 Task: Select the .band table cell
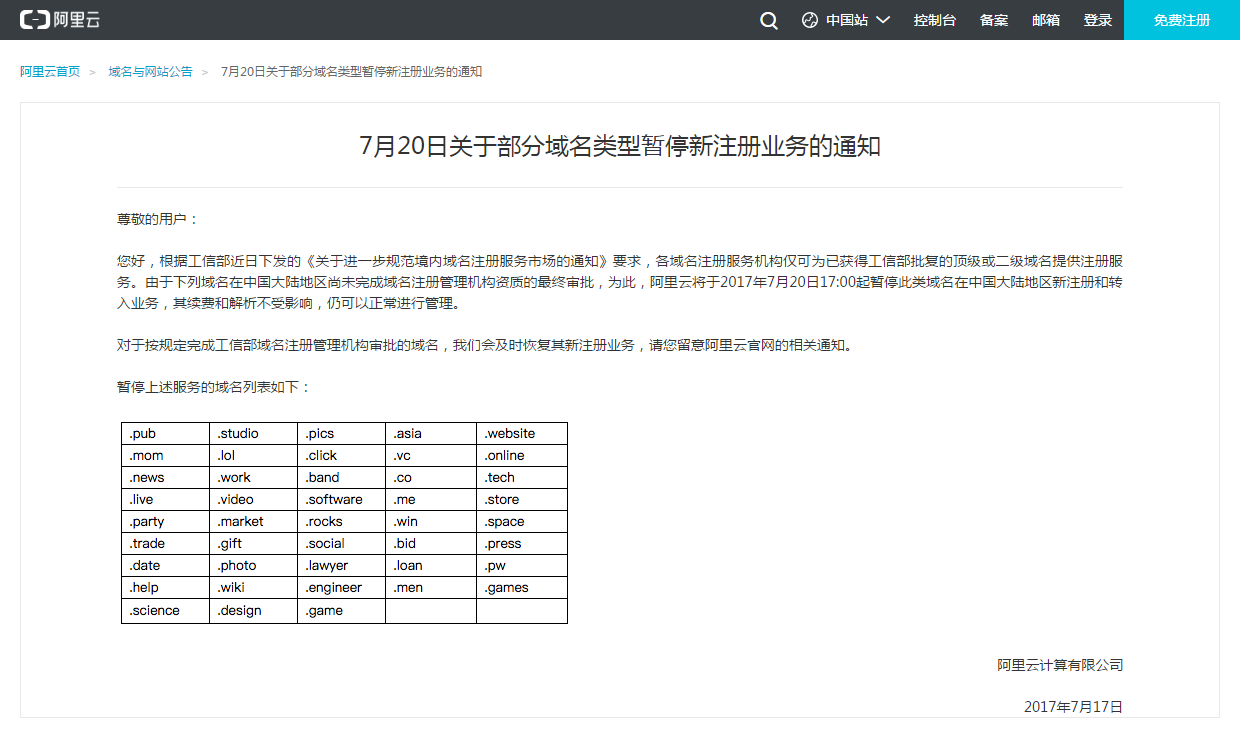(x=342, y=478)
